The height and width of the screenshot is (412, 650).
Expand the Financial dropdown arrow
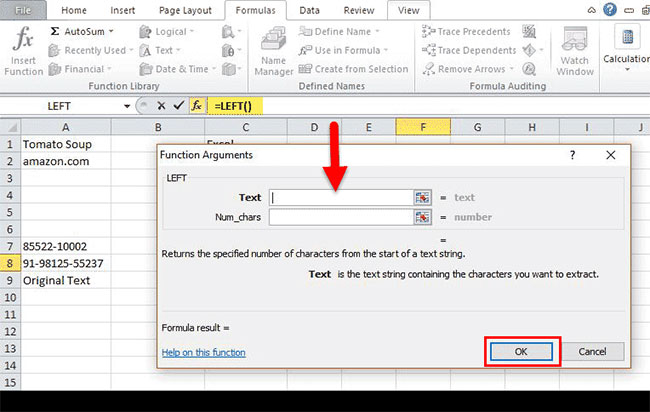(109, 69)
